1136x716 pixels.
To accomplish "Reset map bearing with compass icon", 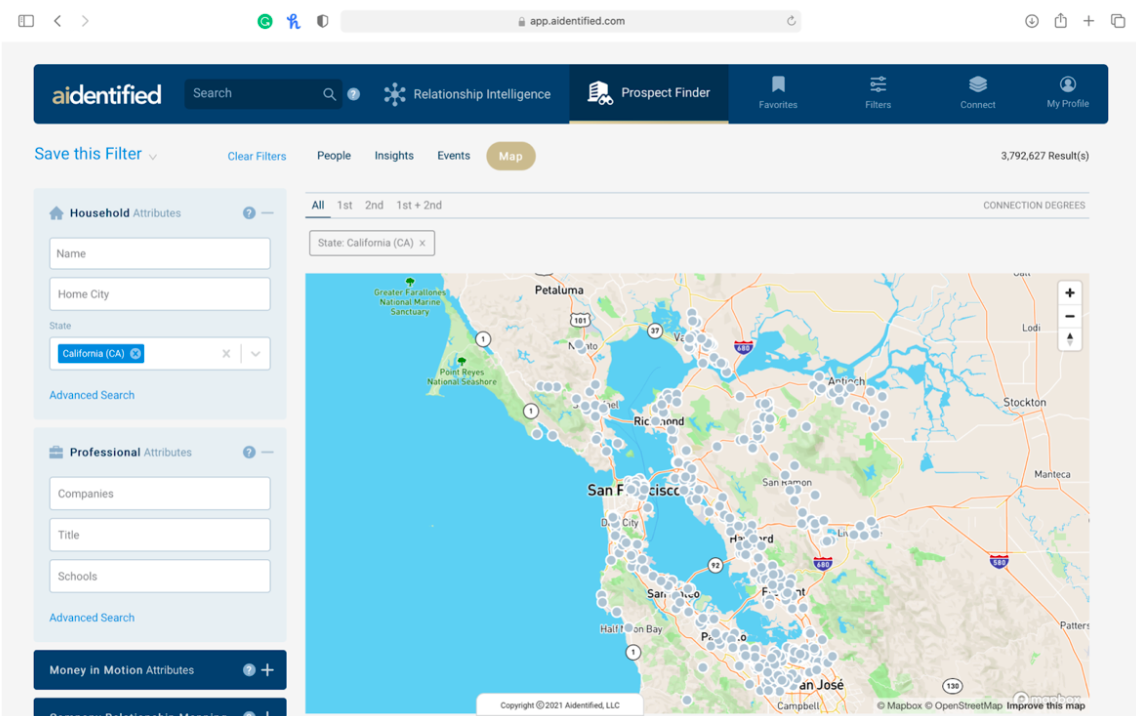I will coord(1070,339).
